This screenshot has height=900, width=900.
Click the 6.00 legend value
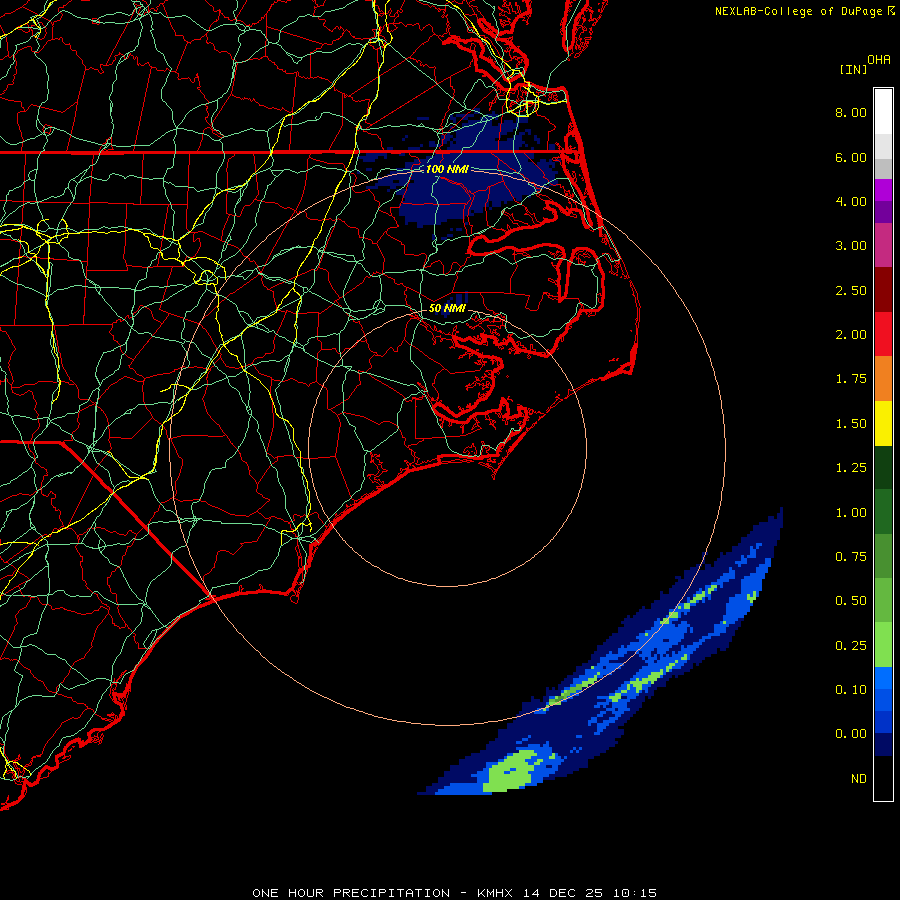(x=851, y=157)
